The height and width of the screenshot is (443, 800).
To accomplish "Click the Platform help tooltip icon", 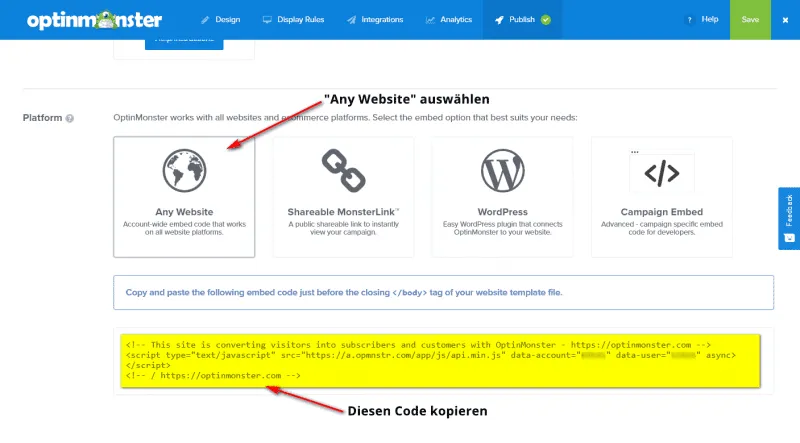I will coord(70,118).
